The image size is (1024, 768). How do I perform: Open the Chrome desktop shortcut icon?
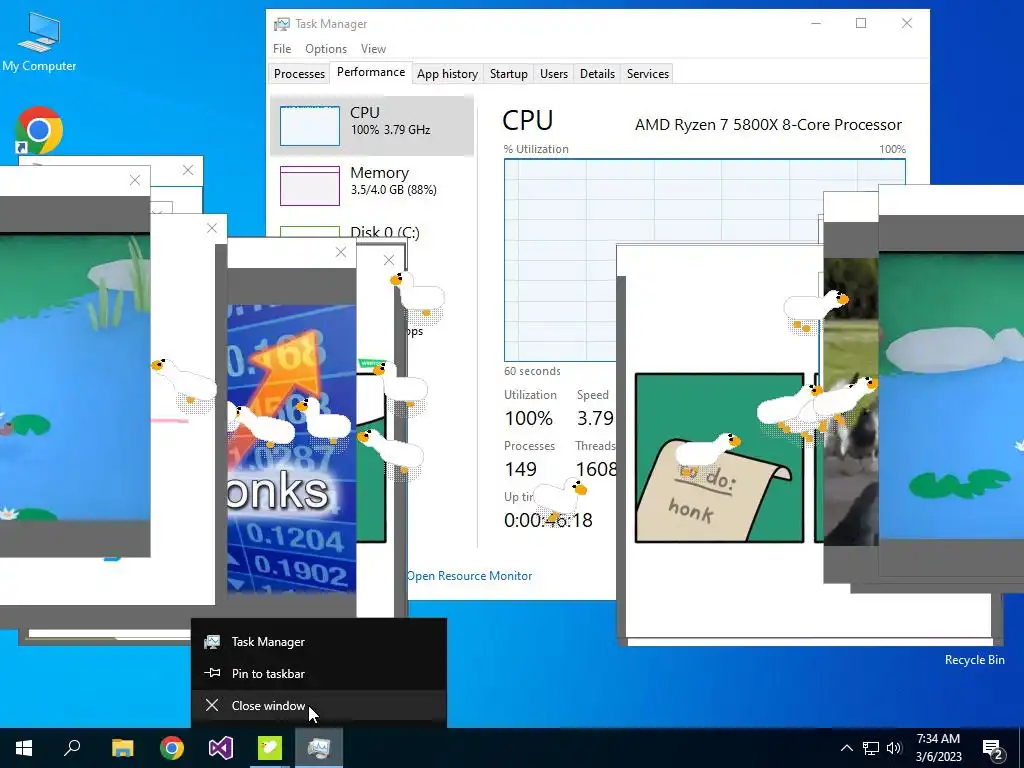pos(39,130)
